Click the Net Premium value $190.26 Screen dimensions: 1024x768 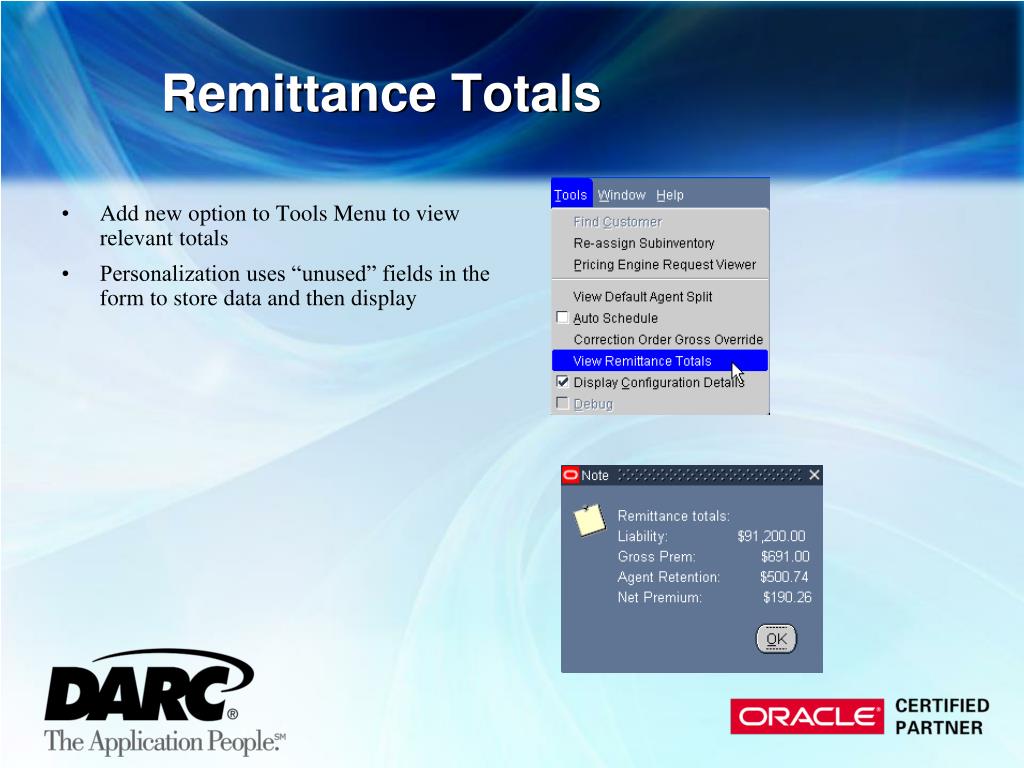tap(787, 597)
